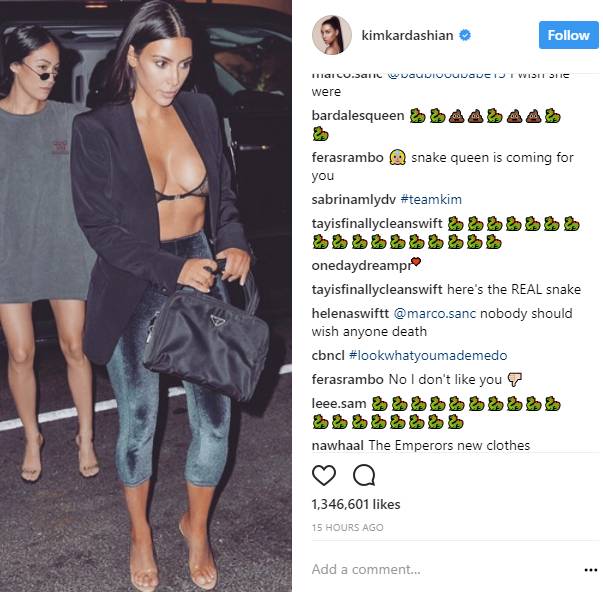Open the profile picture avatar

coord(331,35)
